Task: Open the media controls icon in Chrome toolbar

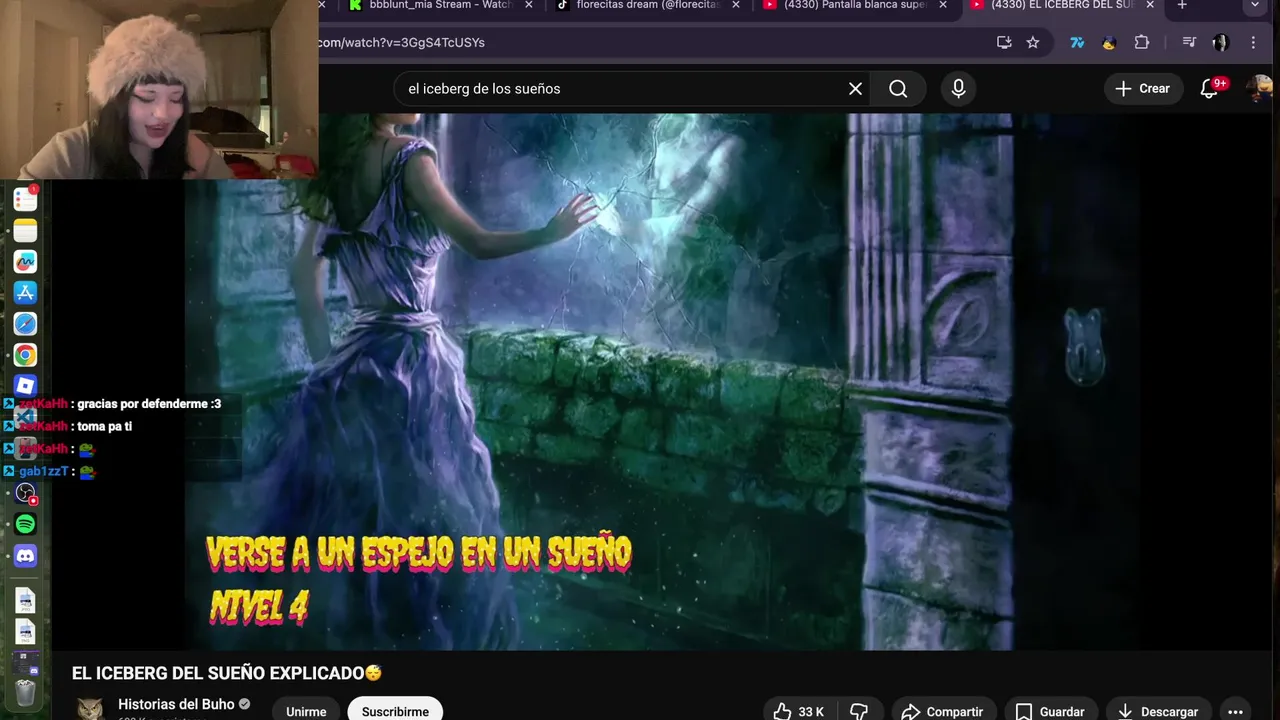Action: 1189,42
